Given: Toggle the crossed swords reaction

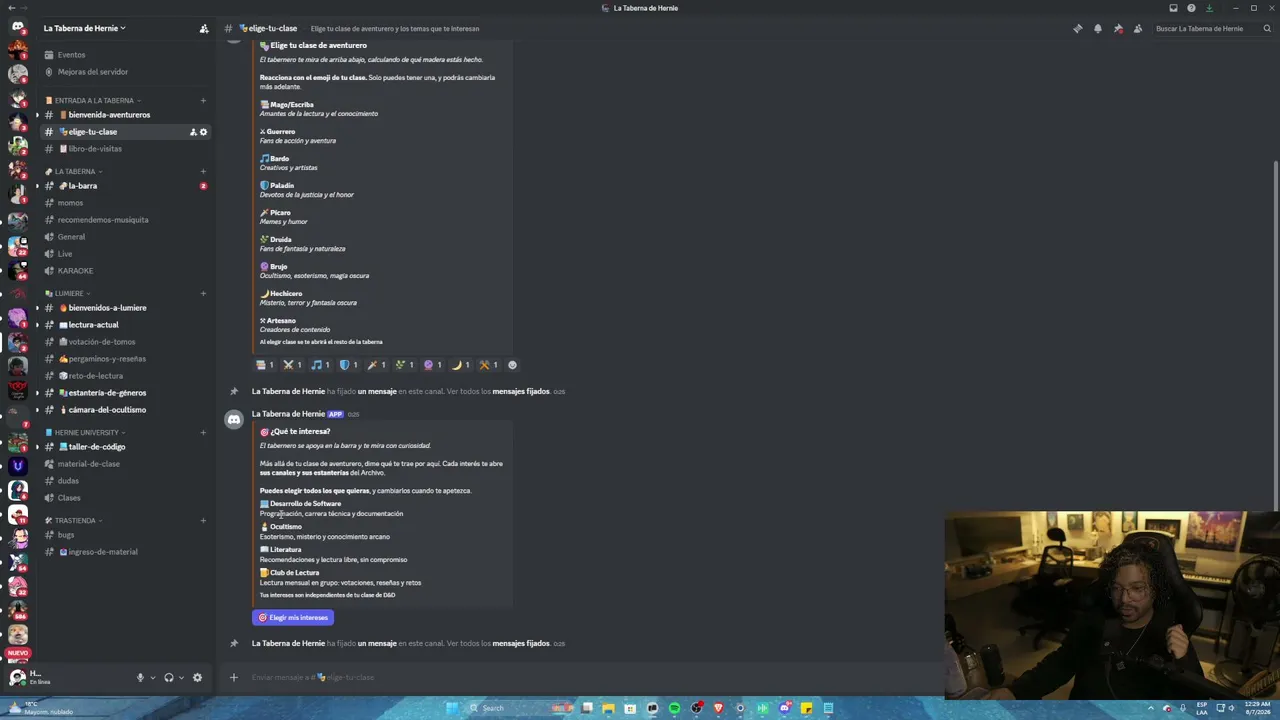Looking at the screenshot, I should point(292,365).
